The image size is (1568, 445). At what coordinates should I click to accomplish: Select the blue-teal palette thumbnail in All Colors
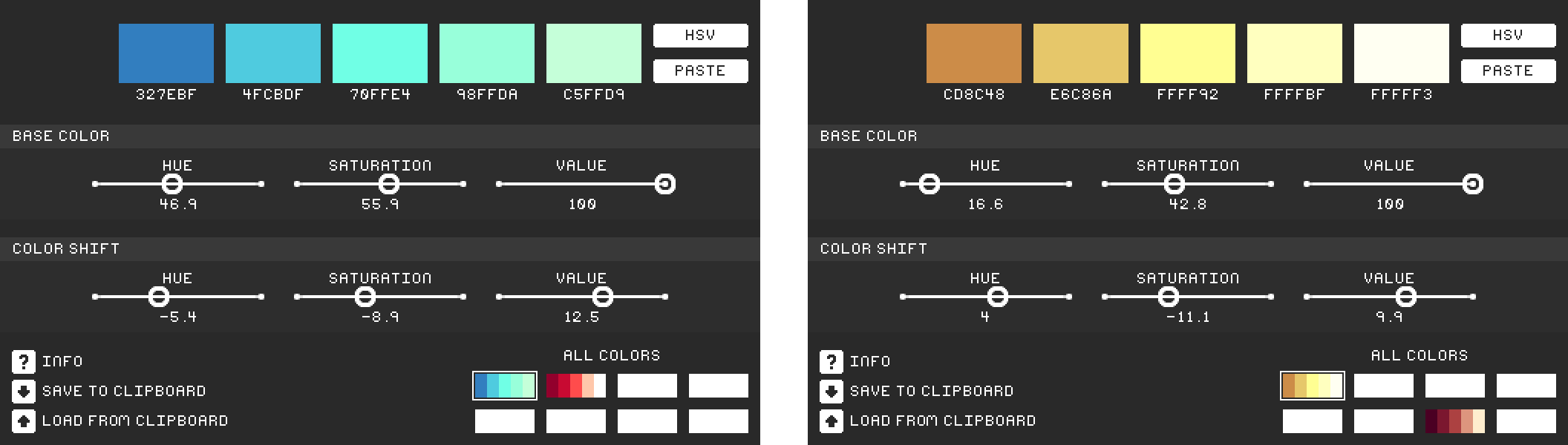(505, 386)
